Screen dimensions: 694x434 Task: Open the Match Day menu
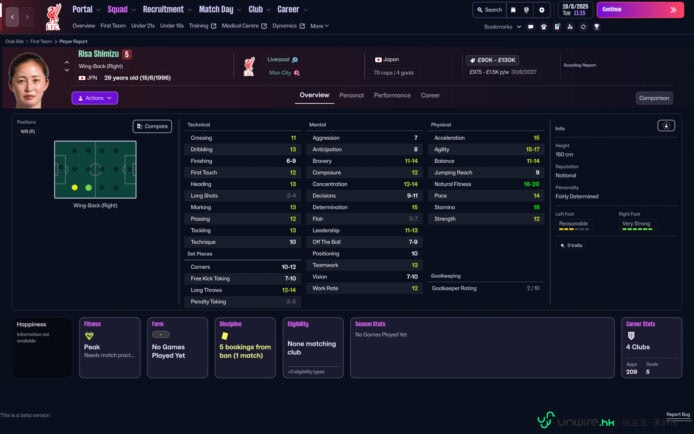[x=216, y=9]
